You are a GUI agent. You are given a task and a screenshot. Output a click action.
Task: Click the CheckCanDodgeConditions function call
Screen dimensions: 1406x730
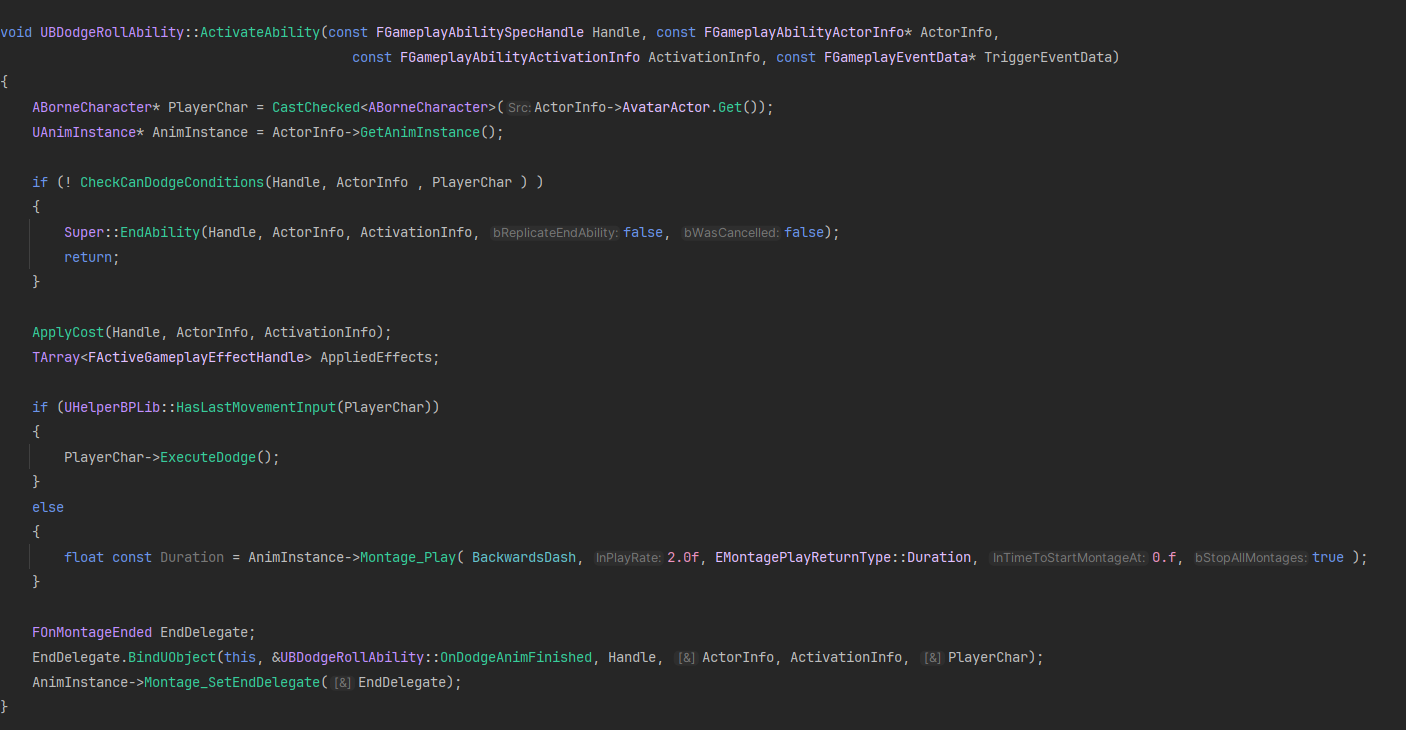click(172, 182)
